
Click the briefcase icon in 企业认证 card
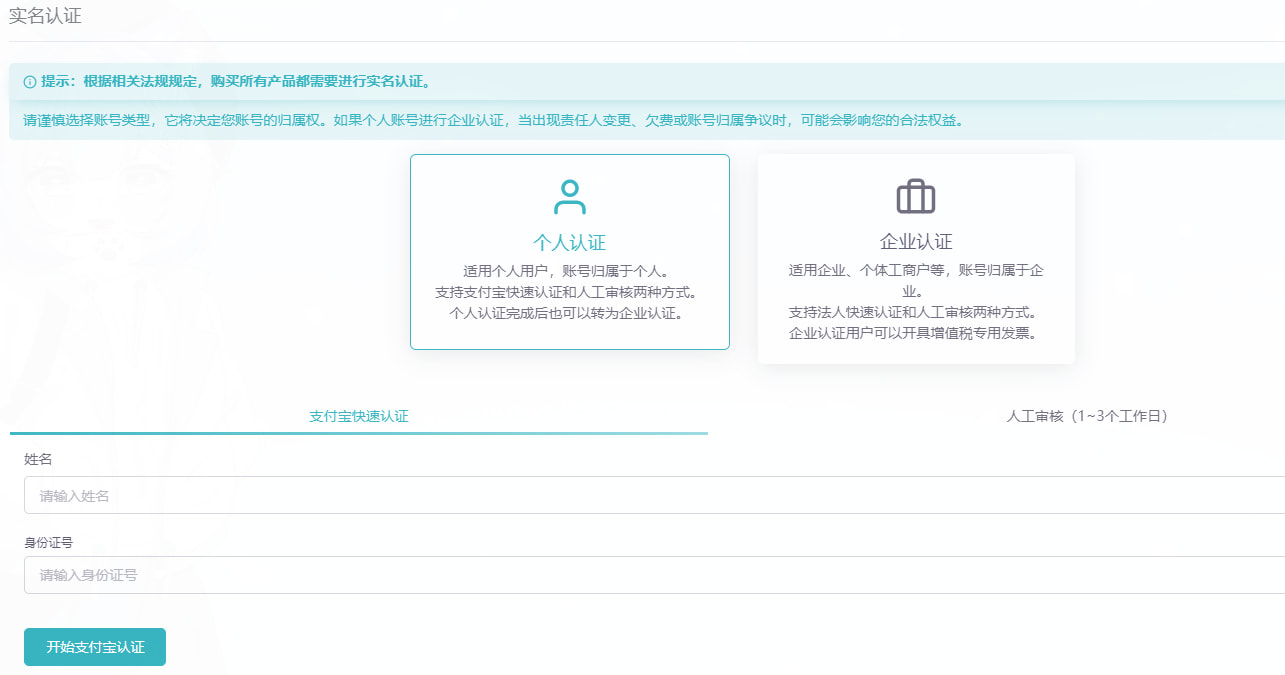[916, 196]
